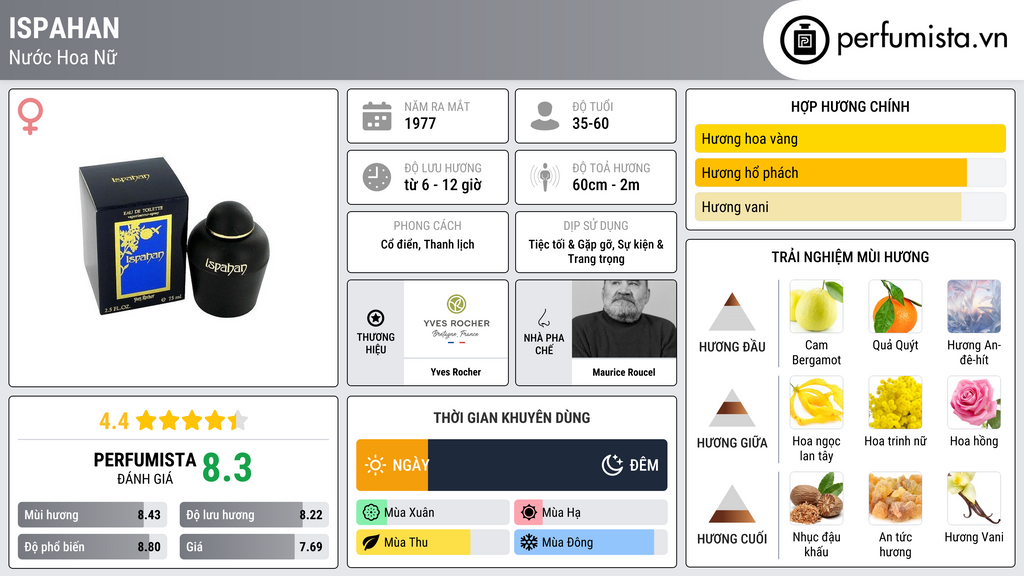1024x576 pixels.
Task: Click the Yves Rocher brand logo
Action: (x=456, y=319)
